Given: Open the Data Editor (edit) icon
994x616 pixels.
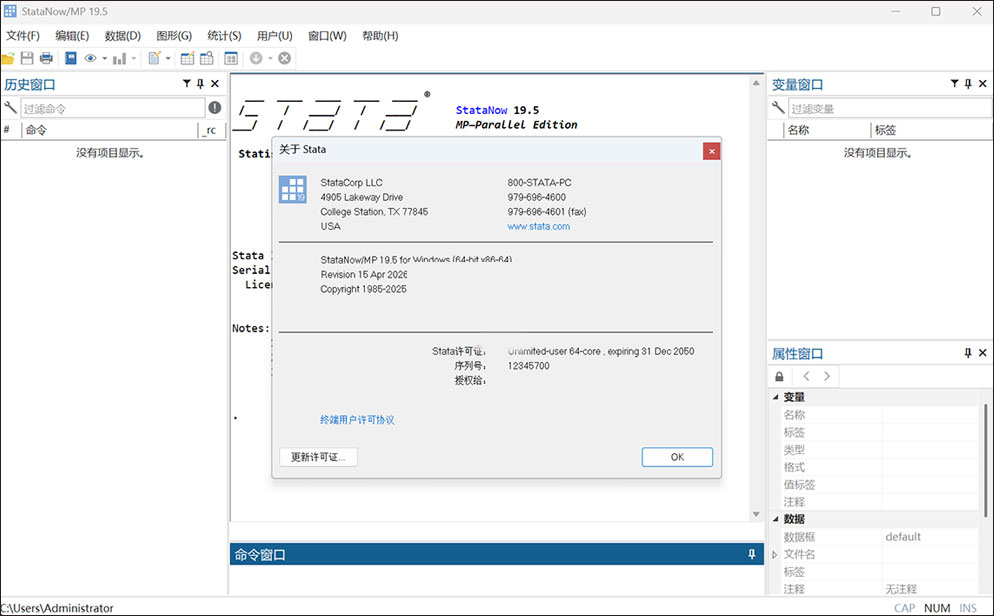Looking at the screenshot, I should tap(188, 58).
